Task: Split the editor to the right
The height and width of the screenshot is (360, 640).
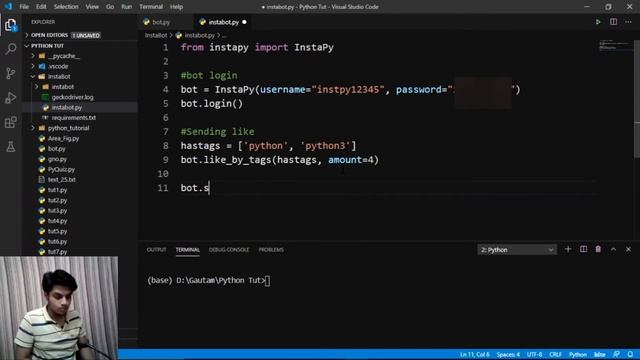Action: pos(613,22)
